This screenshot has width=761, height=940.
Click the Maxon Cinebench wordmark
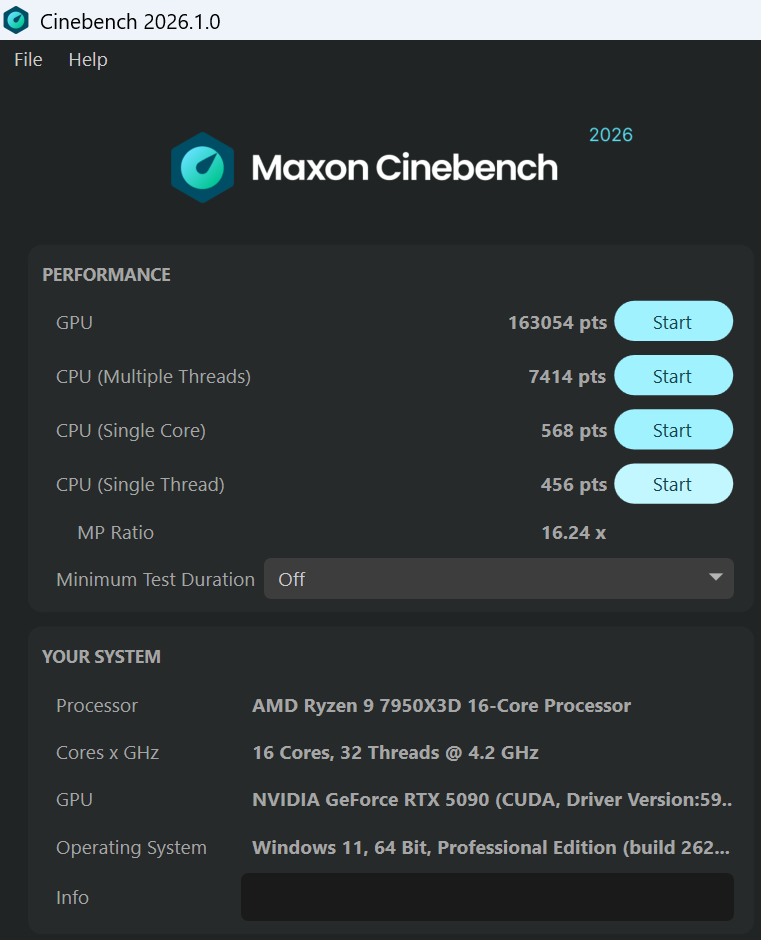point(404,167)
